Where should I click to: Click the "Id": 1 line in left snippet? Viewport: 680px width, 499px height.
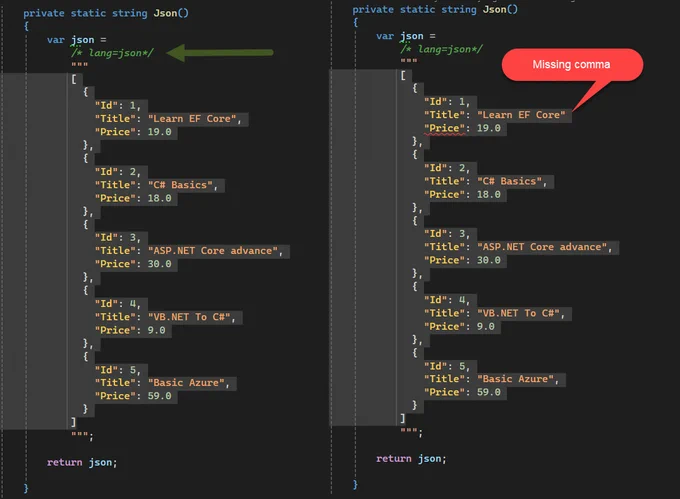(118, 105)
